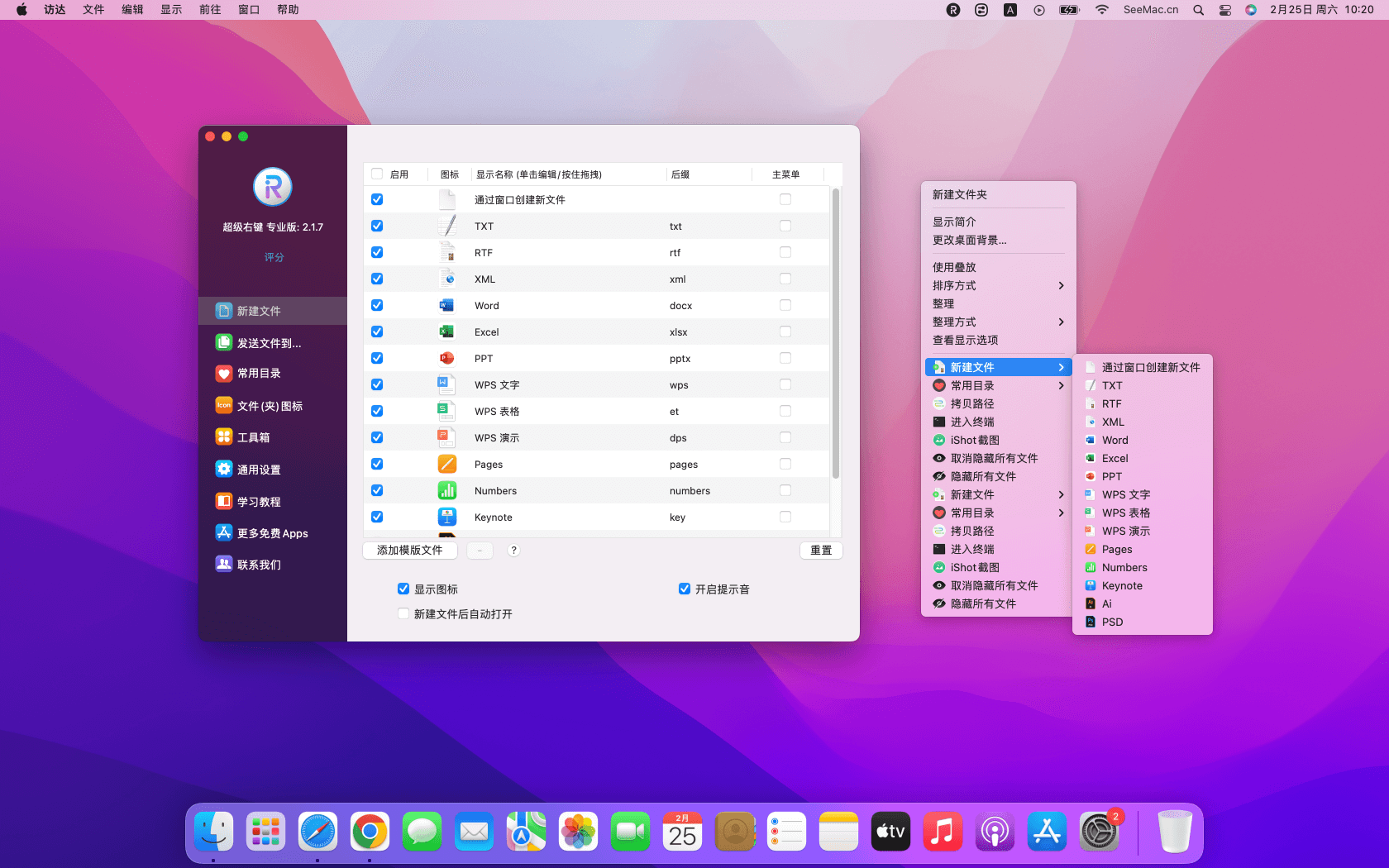Expand the 排序方式 submenu
This screenshot has width=1389, height=868.
tap(998, 285)
